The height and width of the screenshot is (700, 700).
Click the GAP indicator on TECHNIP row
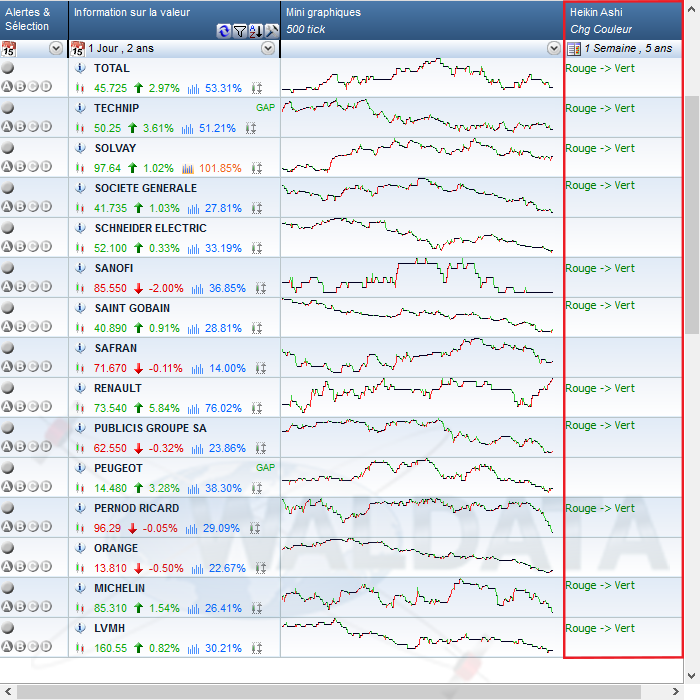coord(266,108)
